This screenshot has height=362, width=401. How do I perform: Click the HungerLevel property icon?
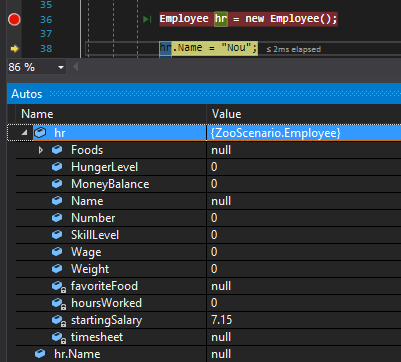(x=57, y=167)
